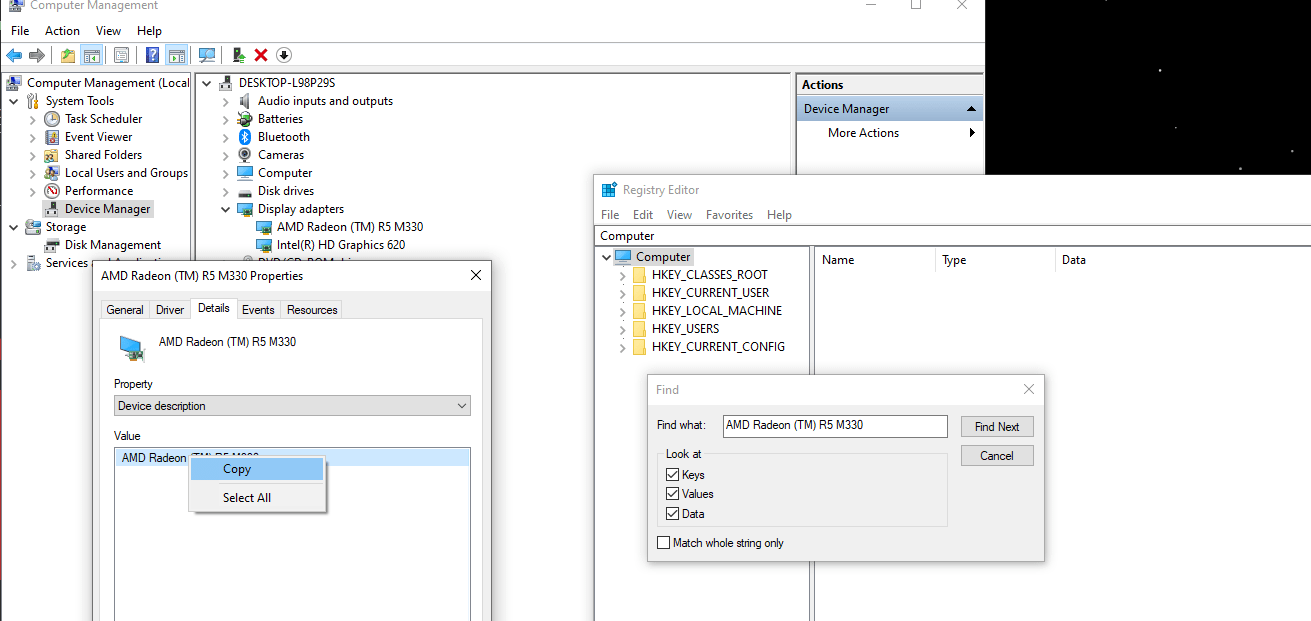Click the Disable device down-arrow icon
The height and width of the screenshot is (621, 1311).
pyautogui.click(x=284, y=55)
